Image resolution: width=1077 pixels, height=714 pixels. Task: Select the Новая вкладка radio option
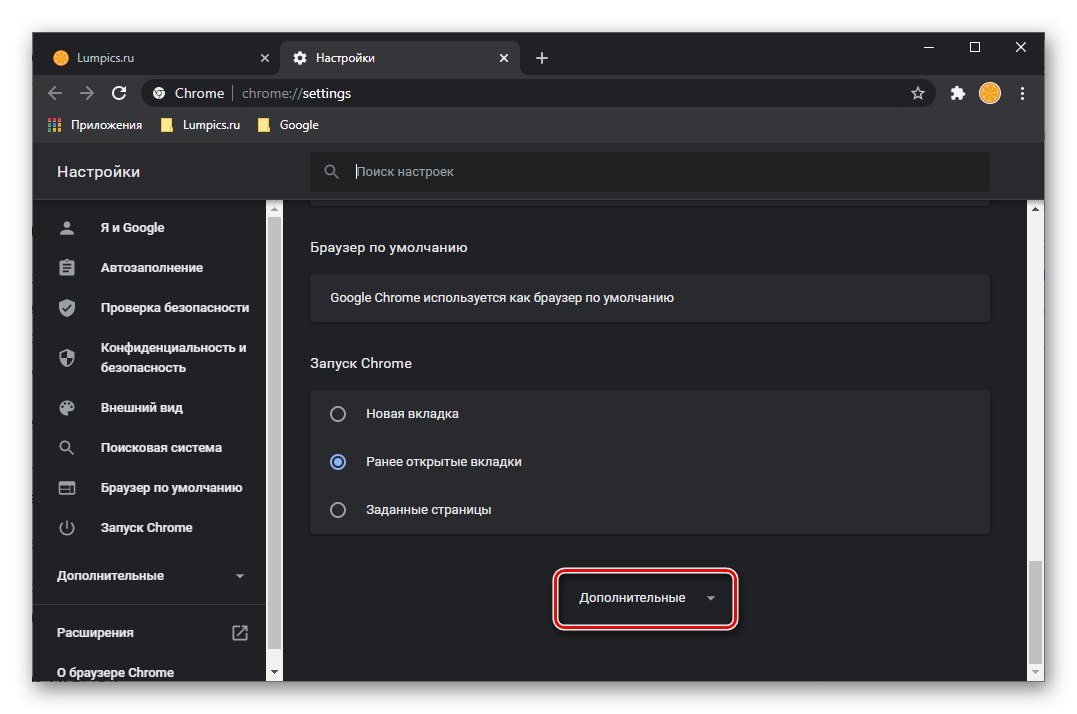[x=338, y=414]
